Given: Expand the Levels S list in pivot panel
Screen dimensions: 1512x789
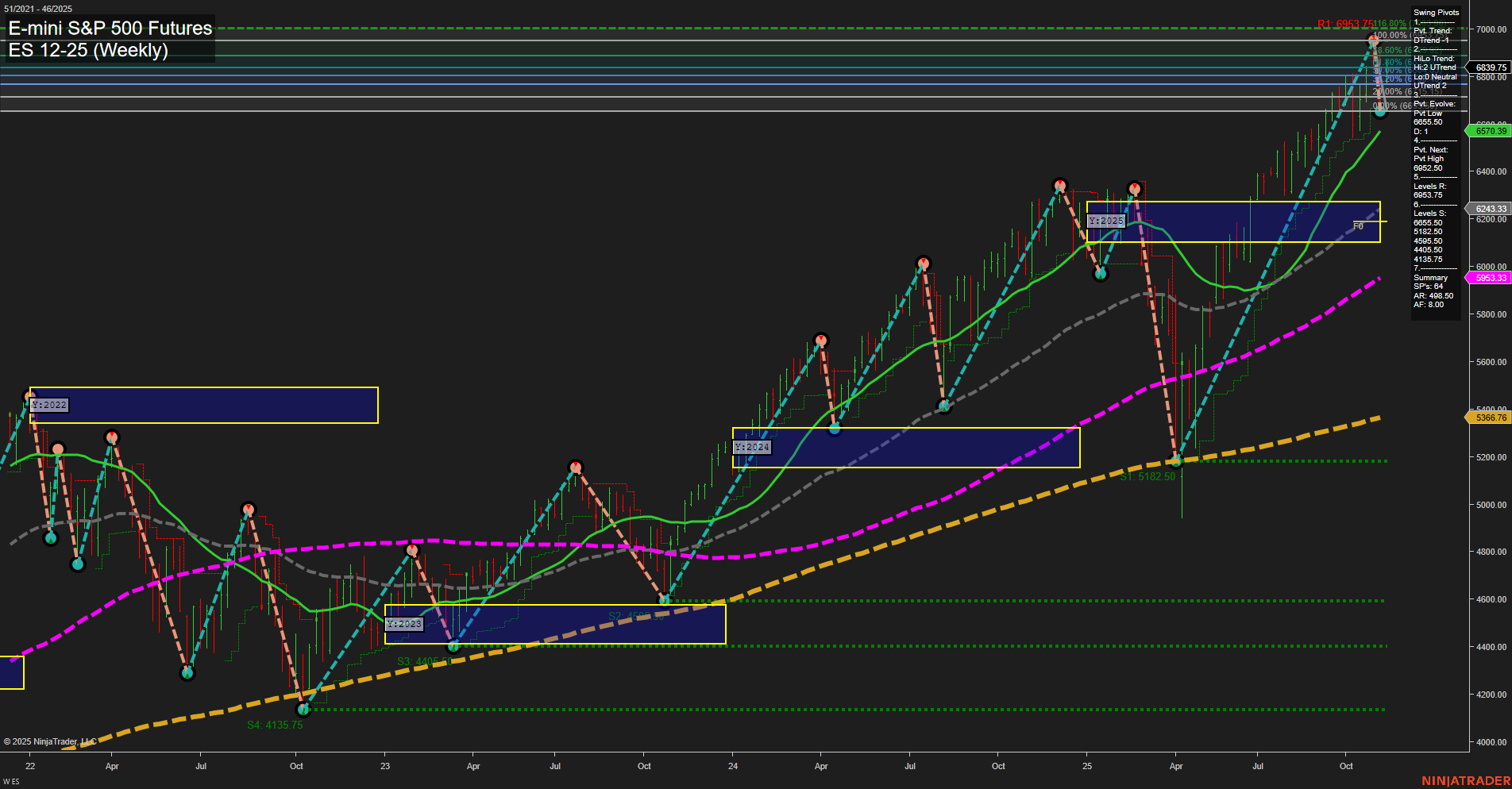Looking at the screenshot, I should point(1431,212).
